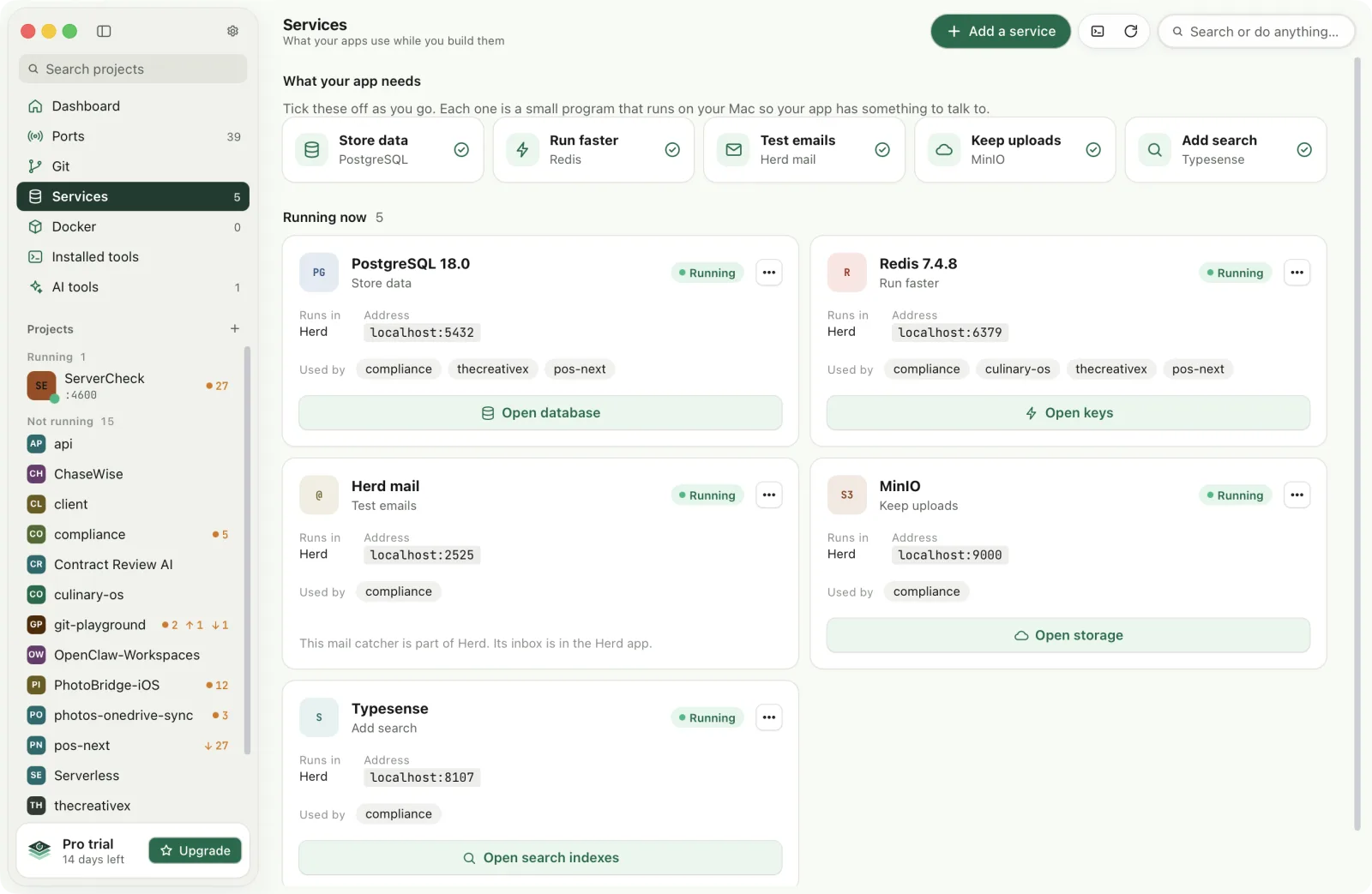Screen dimensions: 1372x894
Task: Open Installed tools in sidebar
Action: (x=133, y=257)
